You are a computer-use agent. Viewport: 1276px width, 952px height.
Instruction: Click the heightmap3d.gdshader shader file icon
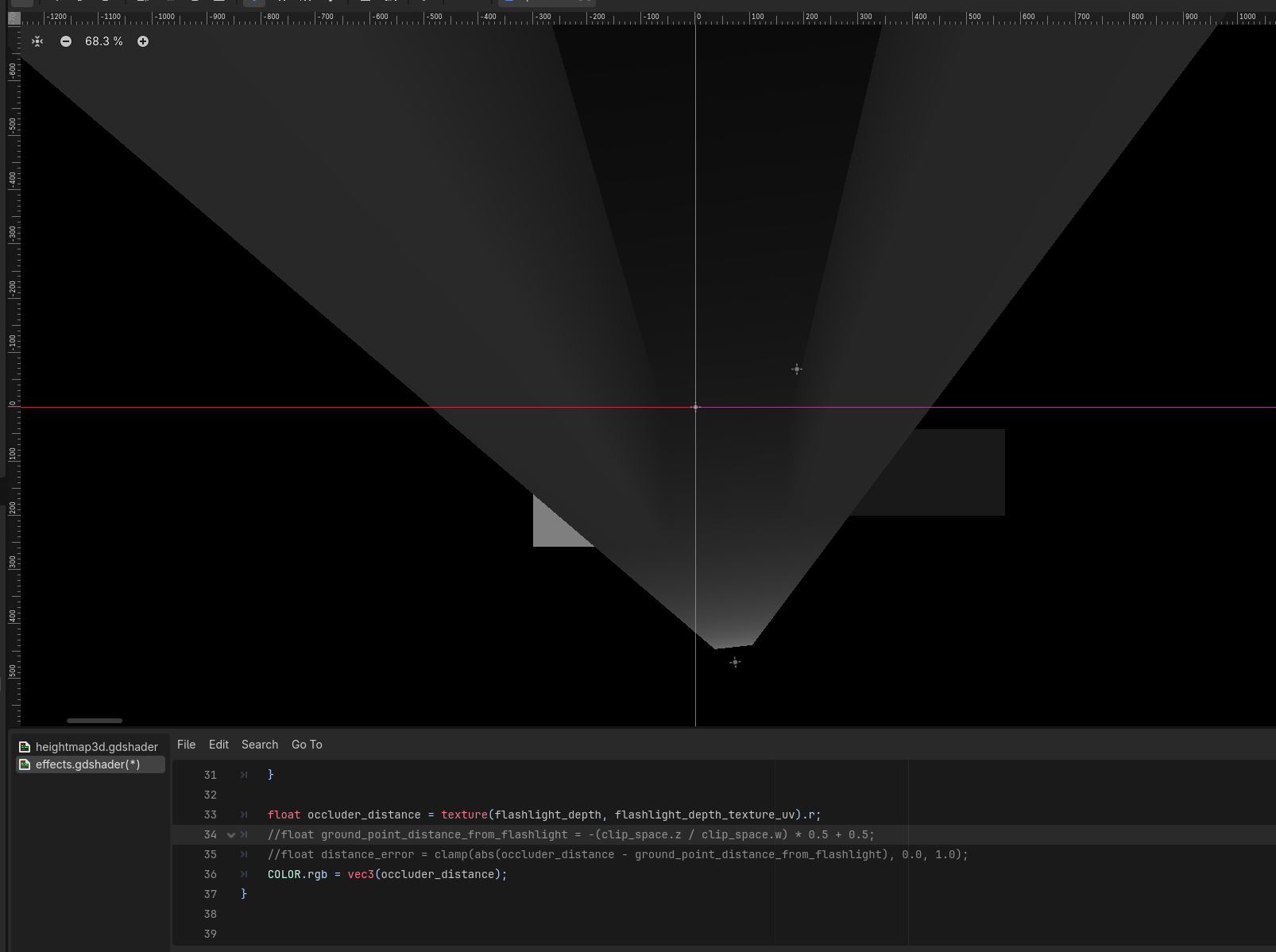coord(25,747)
